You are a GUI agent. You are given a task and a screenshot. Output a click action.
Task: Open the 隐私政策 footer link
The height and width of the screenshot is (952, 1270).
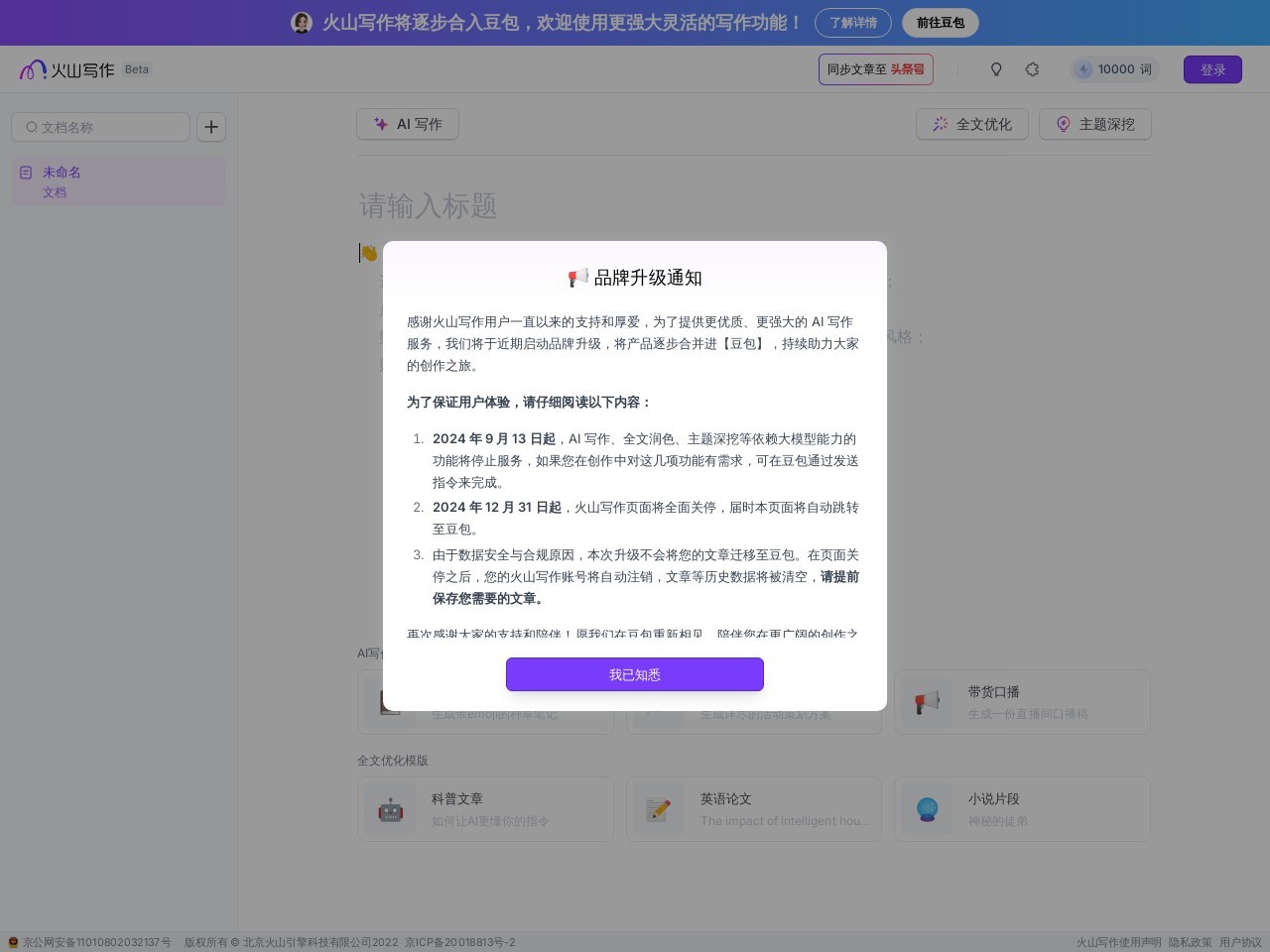pyautogui.click(x=1190, y=942)
